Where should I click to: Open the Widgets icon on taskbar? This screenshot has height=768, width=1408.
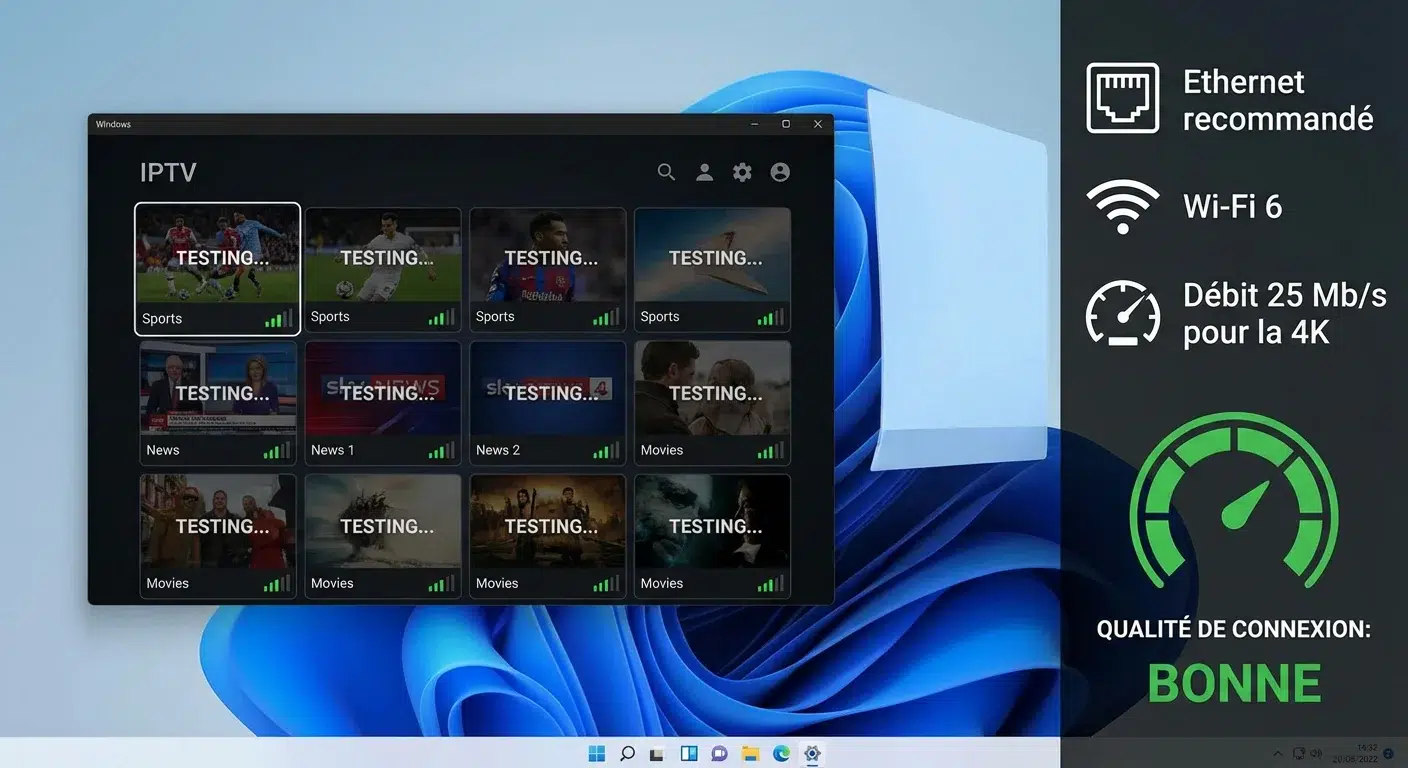click(x=689, y=753)
